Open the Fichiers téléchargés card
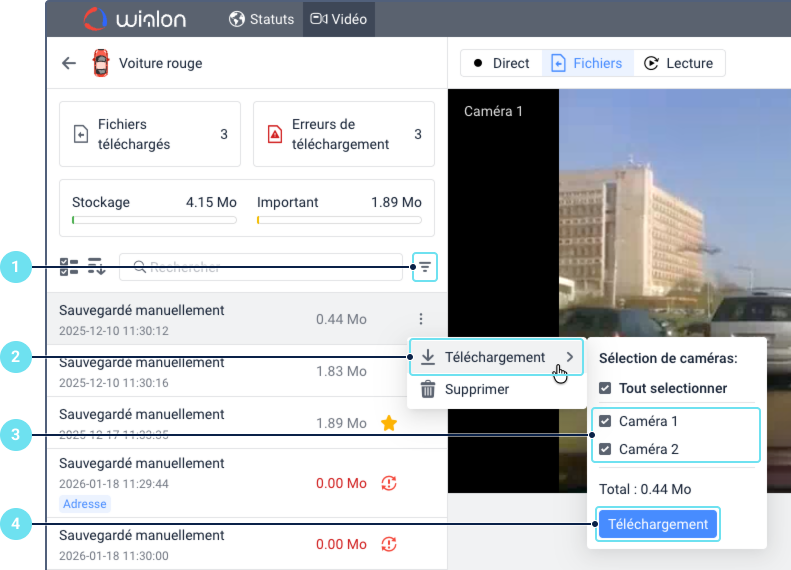Viewport: 791px width, 570px height. (x=150, y=134)
